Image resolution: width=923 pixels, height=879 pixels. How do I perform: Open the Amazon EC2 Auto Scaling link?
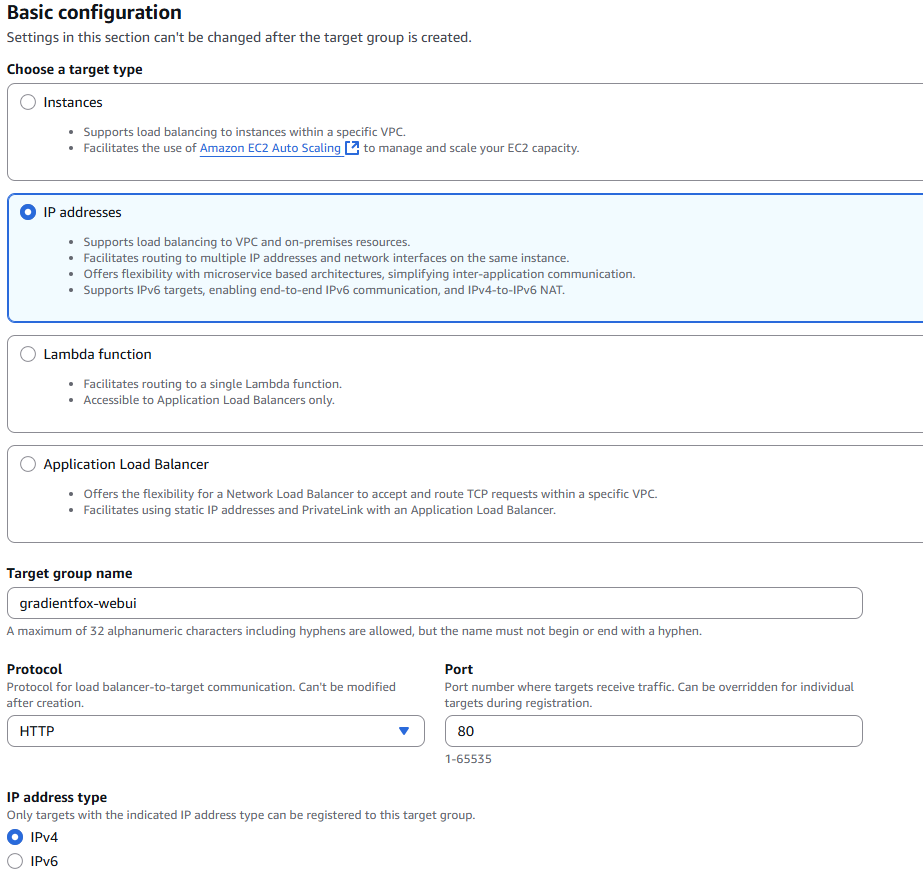click(x=270, y=148)
